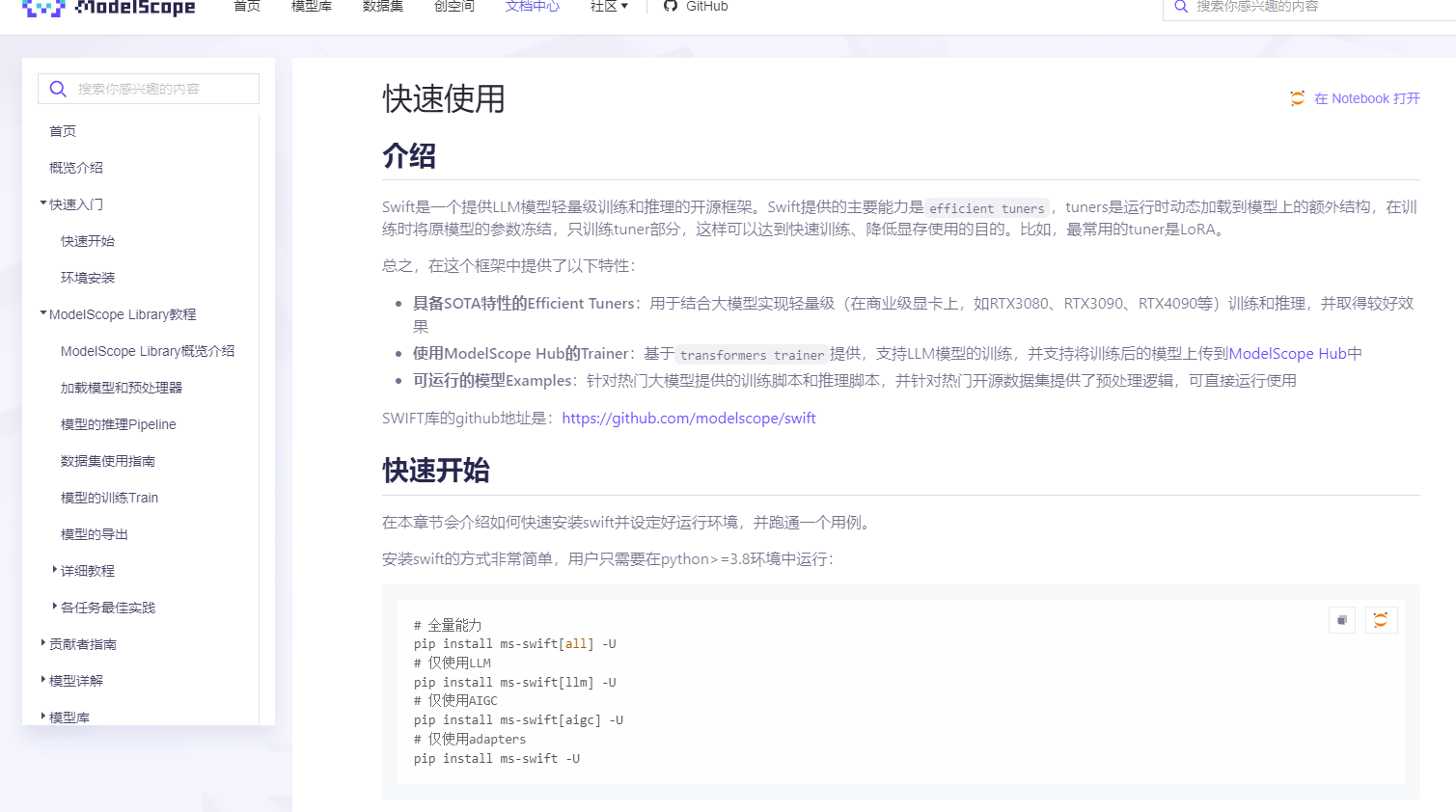Open the ModelScope Hub link
This screenshot has height=812, width=1456.
[x=1287, y=354]
